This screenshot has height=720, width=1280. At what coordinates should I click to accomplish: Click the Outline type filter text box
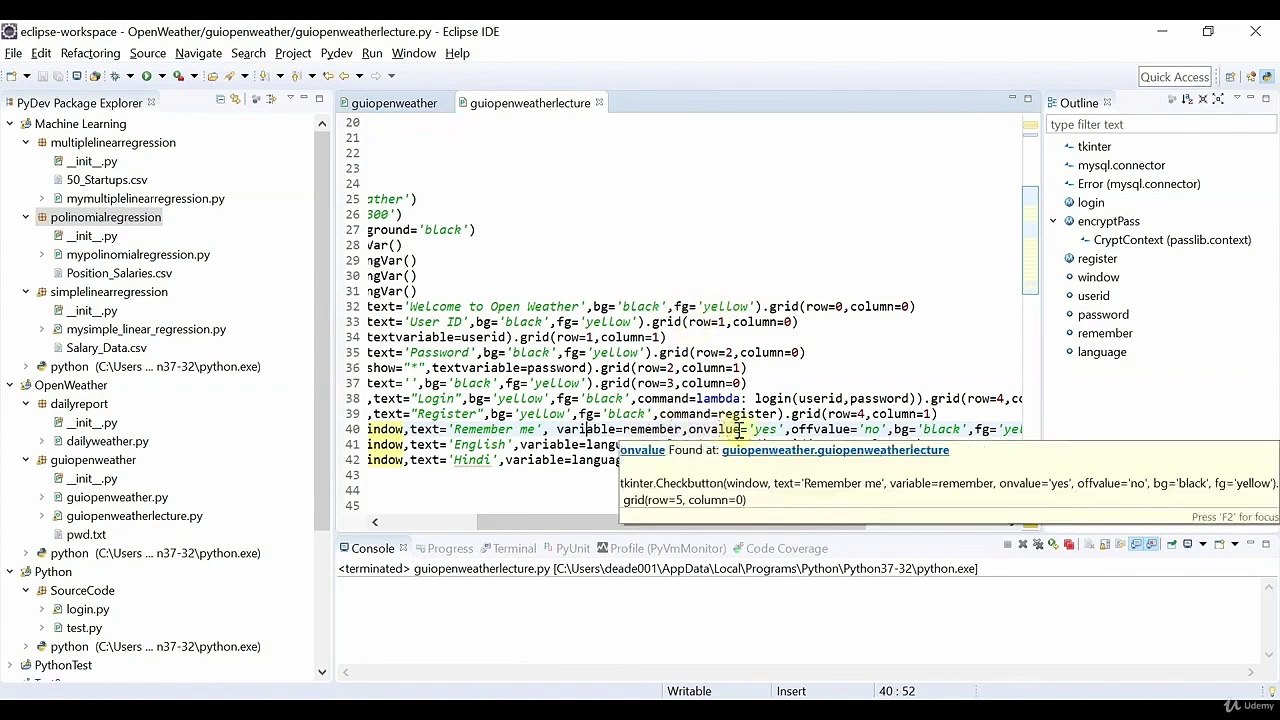(1162, 125)
